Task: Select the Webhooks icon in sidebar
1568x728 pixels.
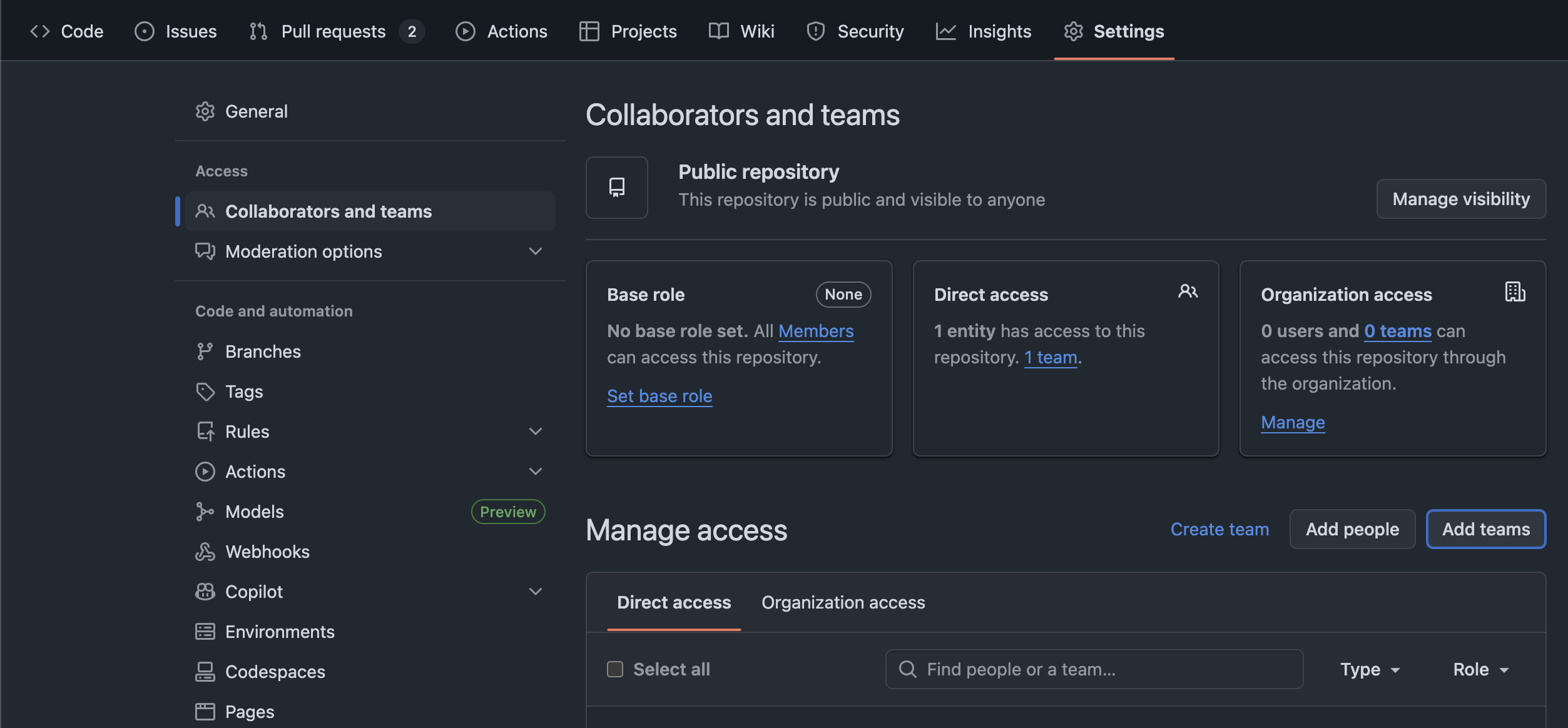Action: pyautogui.click(x=205, y=552)
